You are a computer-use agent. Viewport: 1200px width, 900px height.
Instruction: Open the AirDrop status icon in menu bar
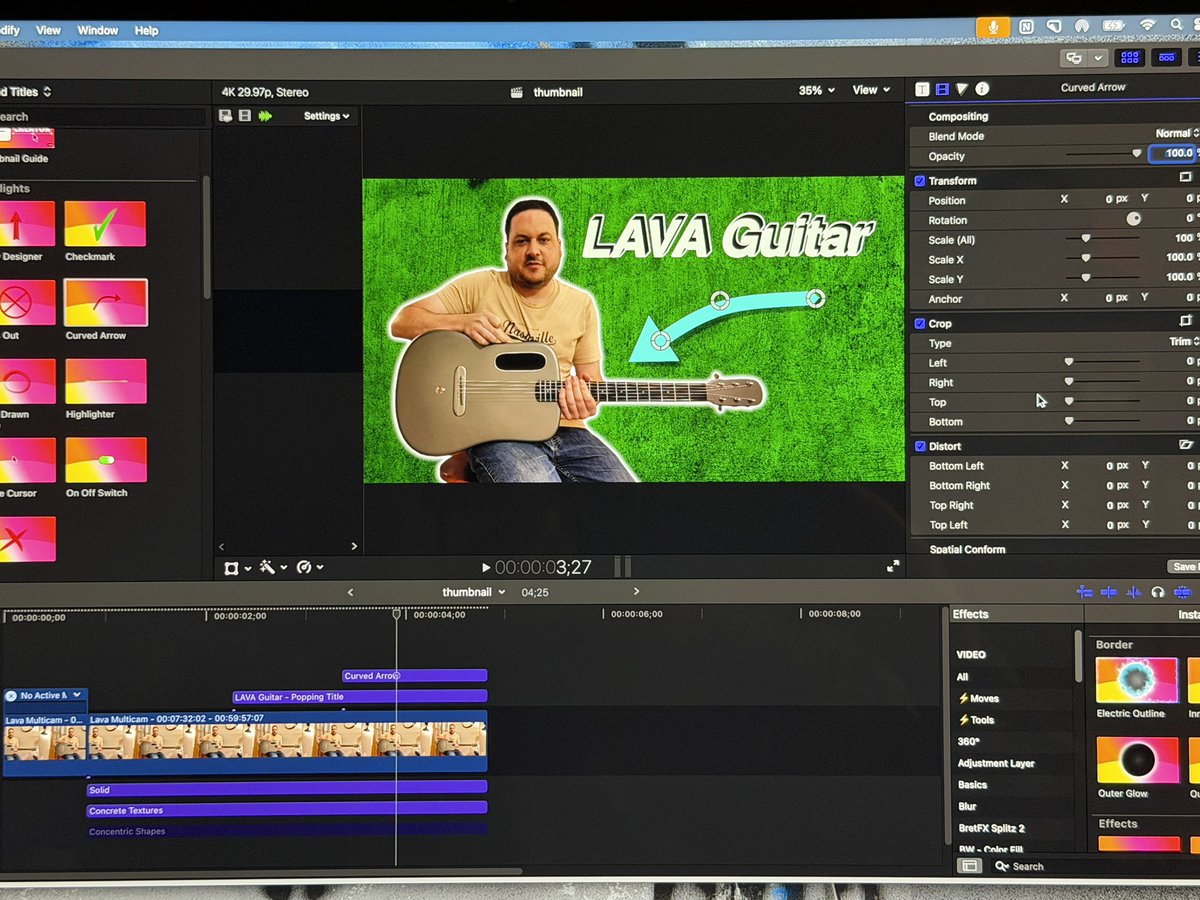1082,25
